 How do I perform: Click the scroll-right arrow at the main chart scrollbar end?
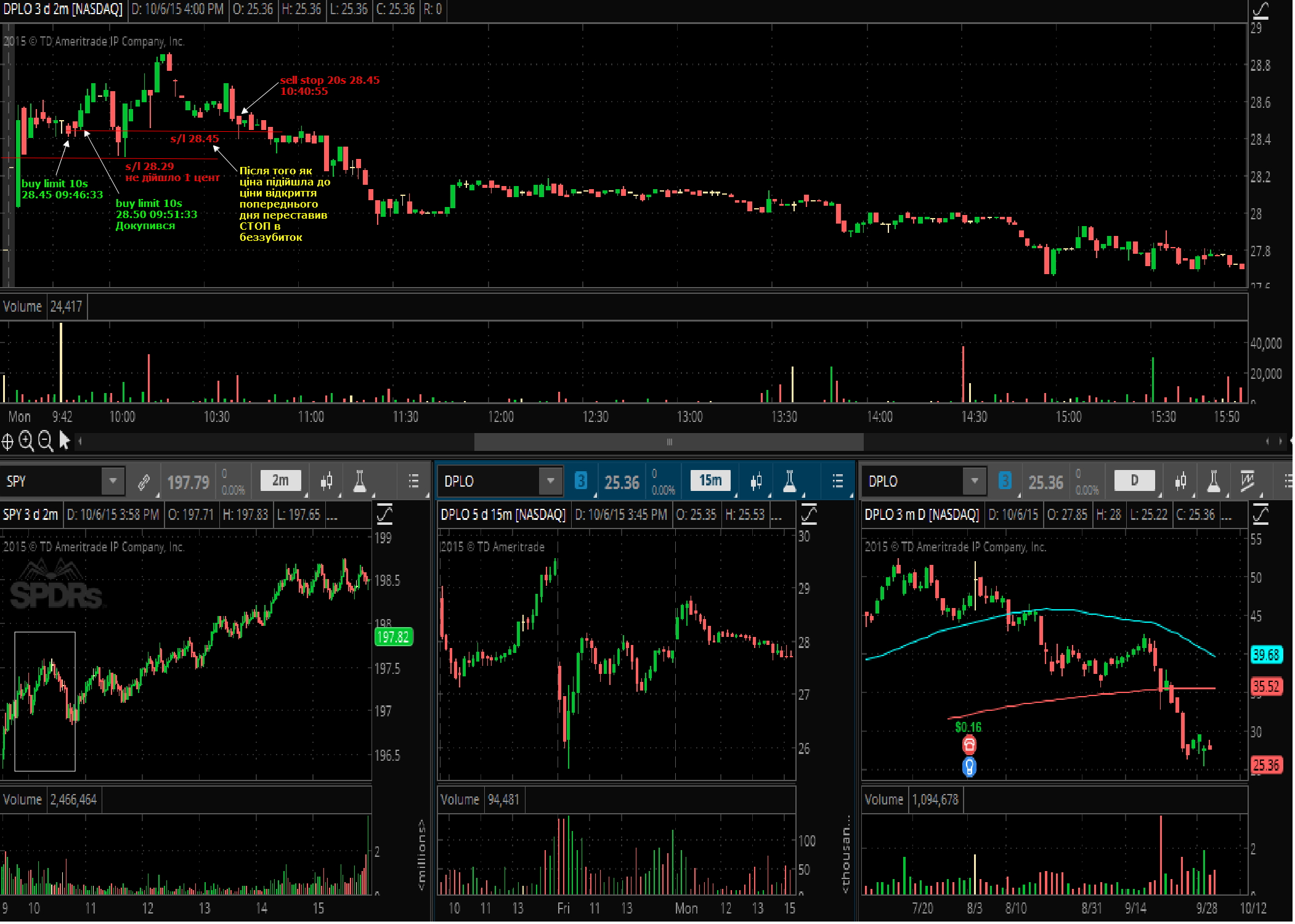pos(1280,441)
